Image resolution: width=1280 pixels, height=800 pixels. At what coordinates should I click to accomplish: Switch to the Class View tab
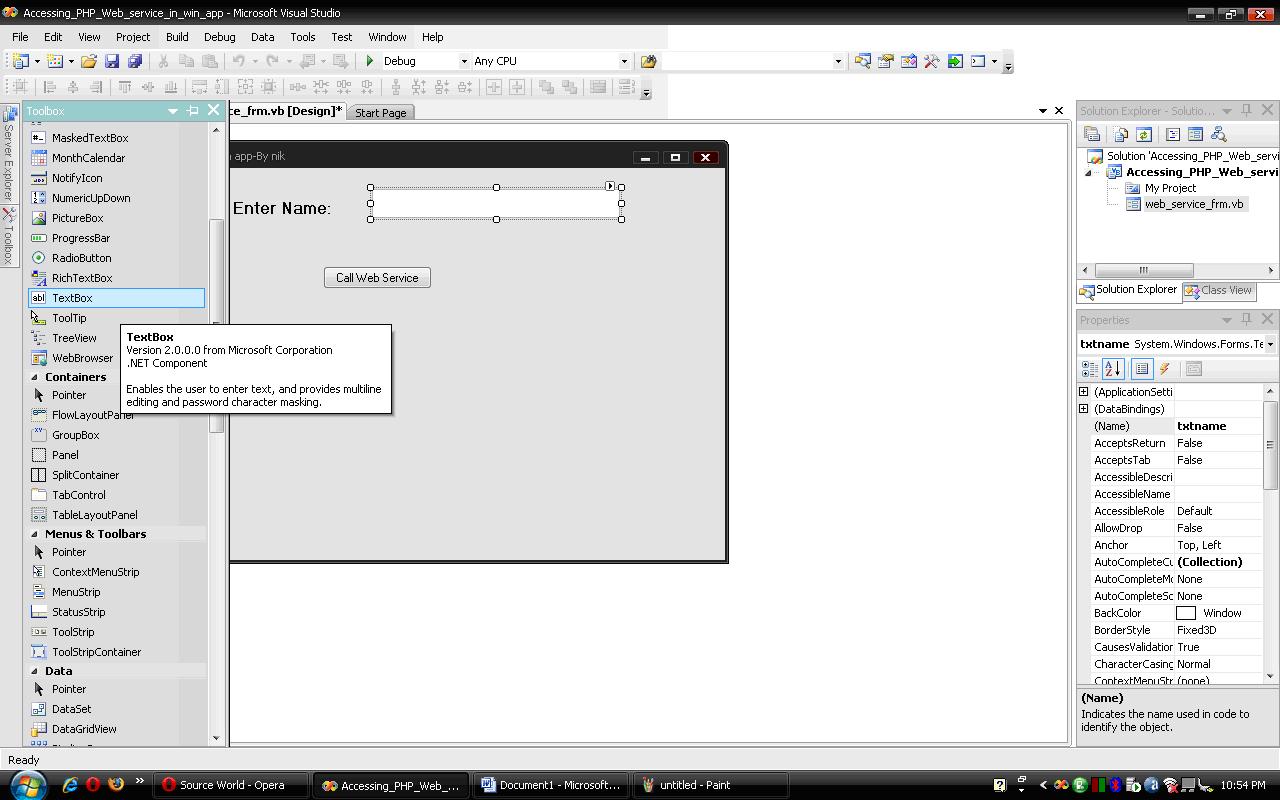click(x=1218, y=291)
